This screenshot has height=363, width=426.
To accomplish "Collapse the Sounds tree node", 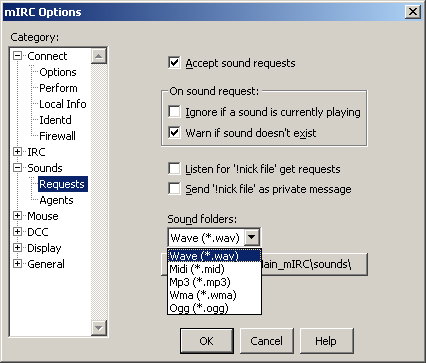I will (x=17, y=168).
